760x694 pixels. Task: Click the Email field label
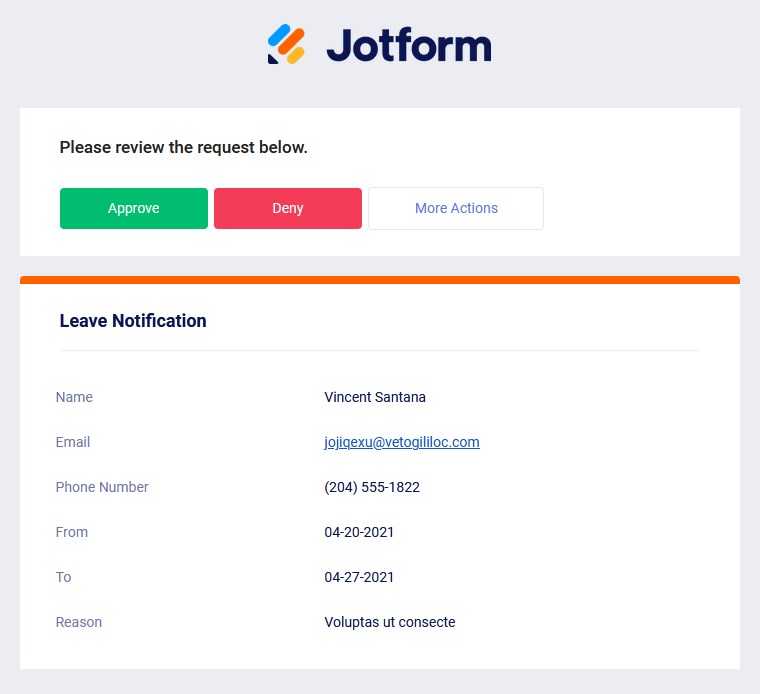(x=73, y=442)
